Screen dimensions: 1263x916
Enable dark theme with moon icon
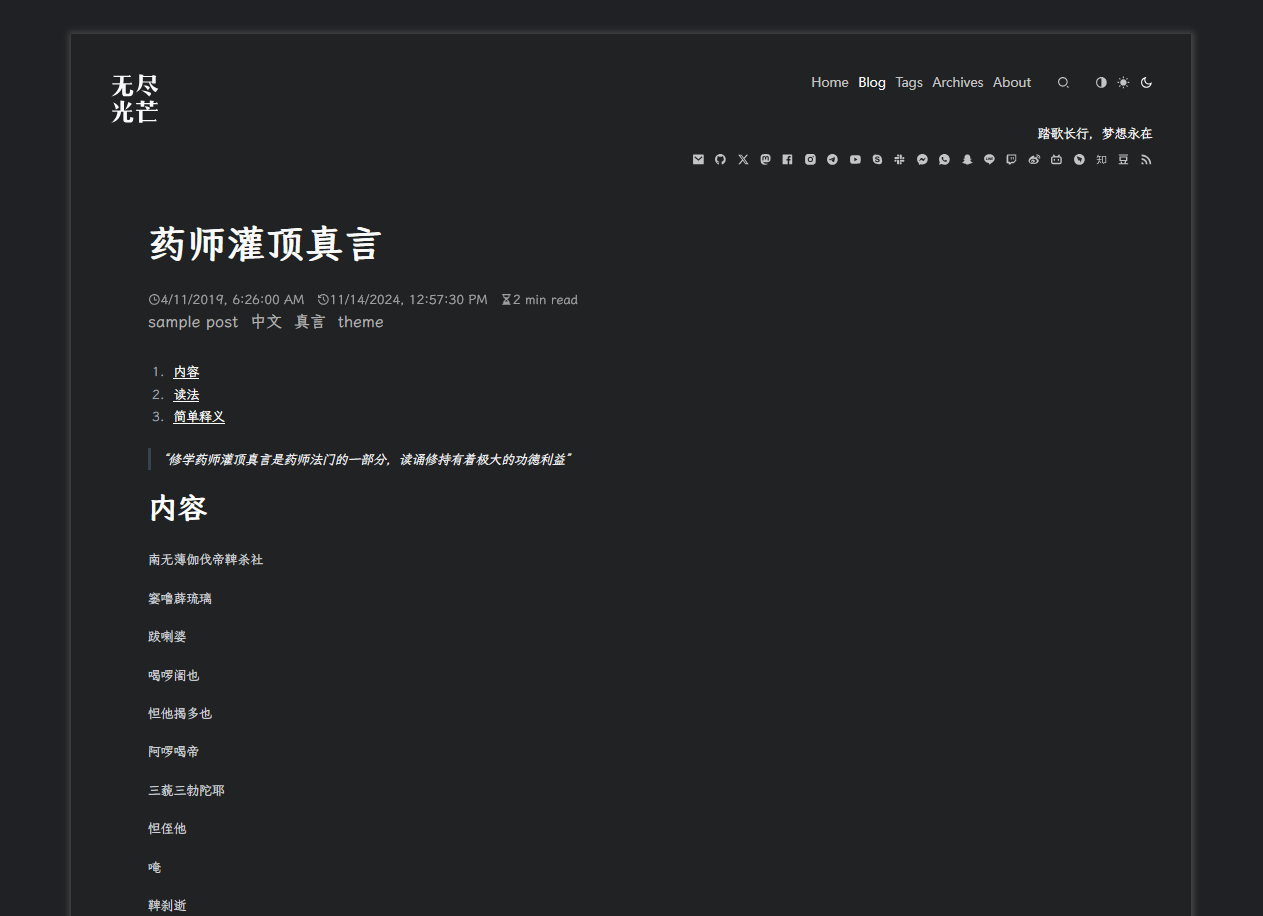pos(1146,83)
